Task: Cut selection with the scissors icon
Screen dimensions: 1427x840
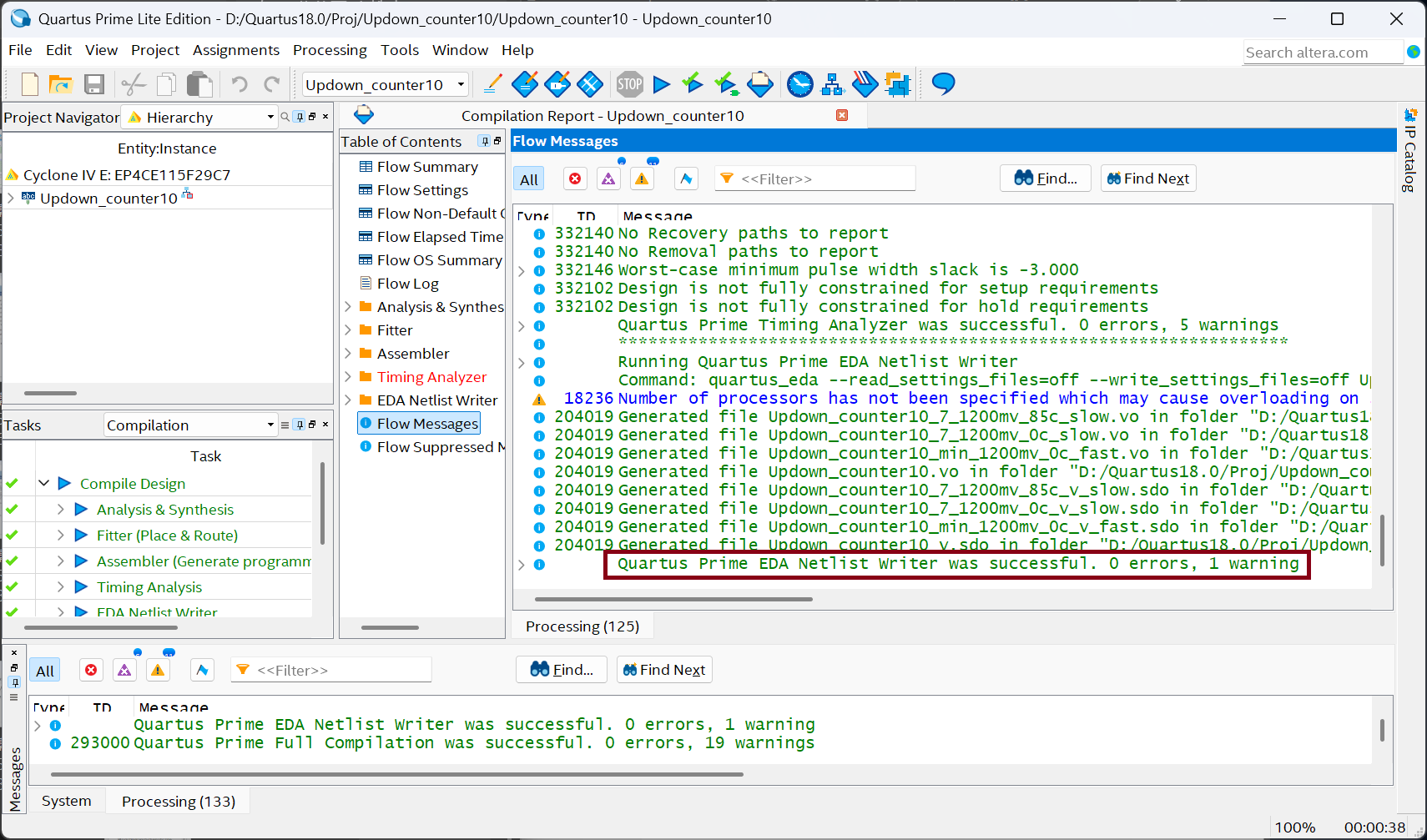Action: [134, 84]
